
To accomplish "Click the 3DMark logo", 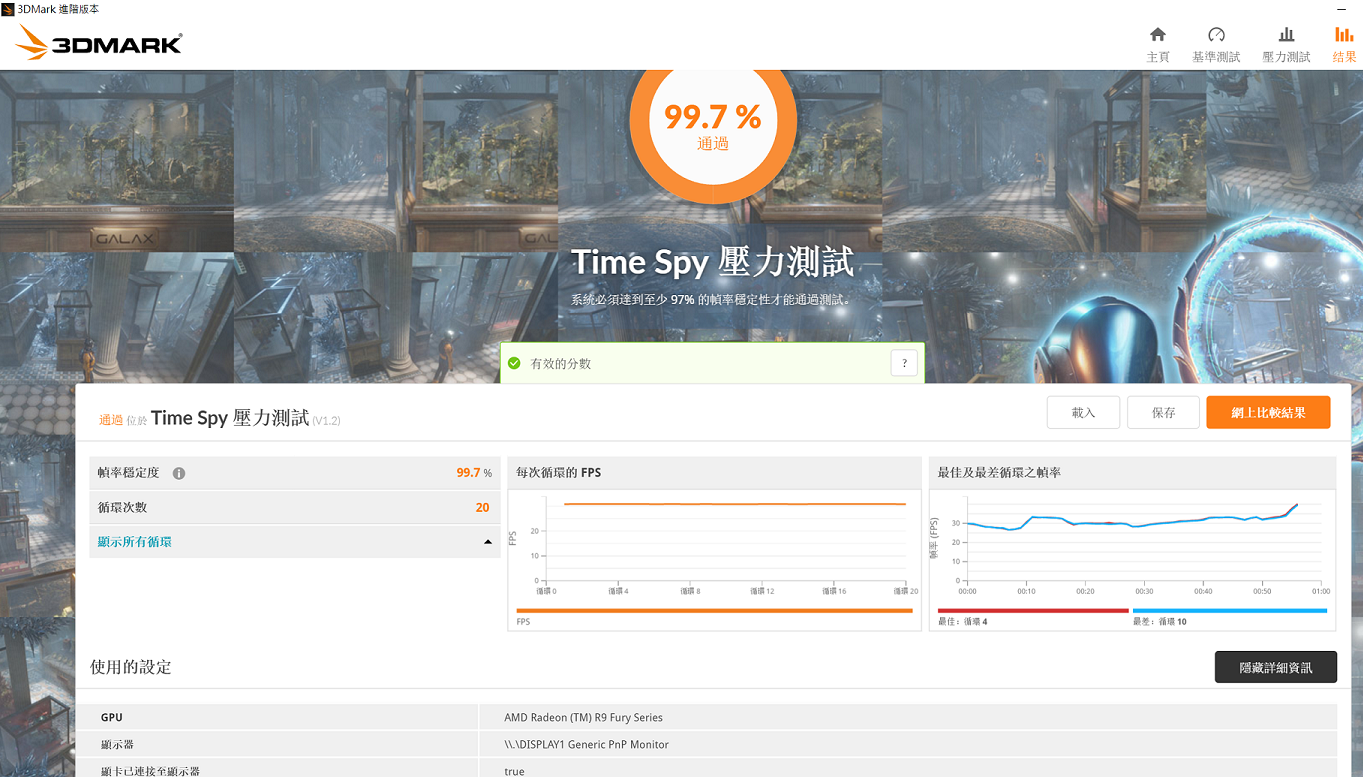I will (x=99, y=43).
